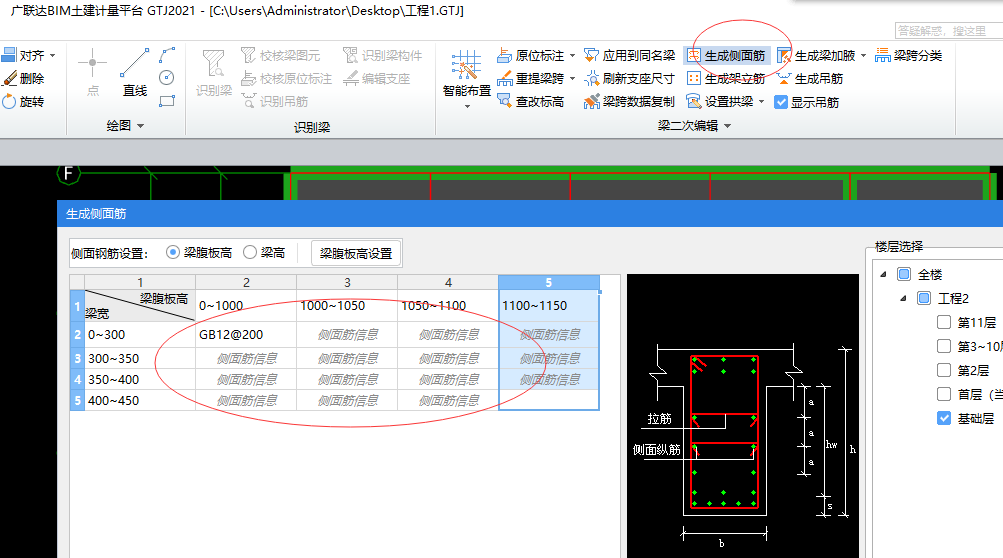Open the 智能布置 dropdown arrow

[467, 106]
